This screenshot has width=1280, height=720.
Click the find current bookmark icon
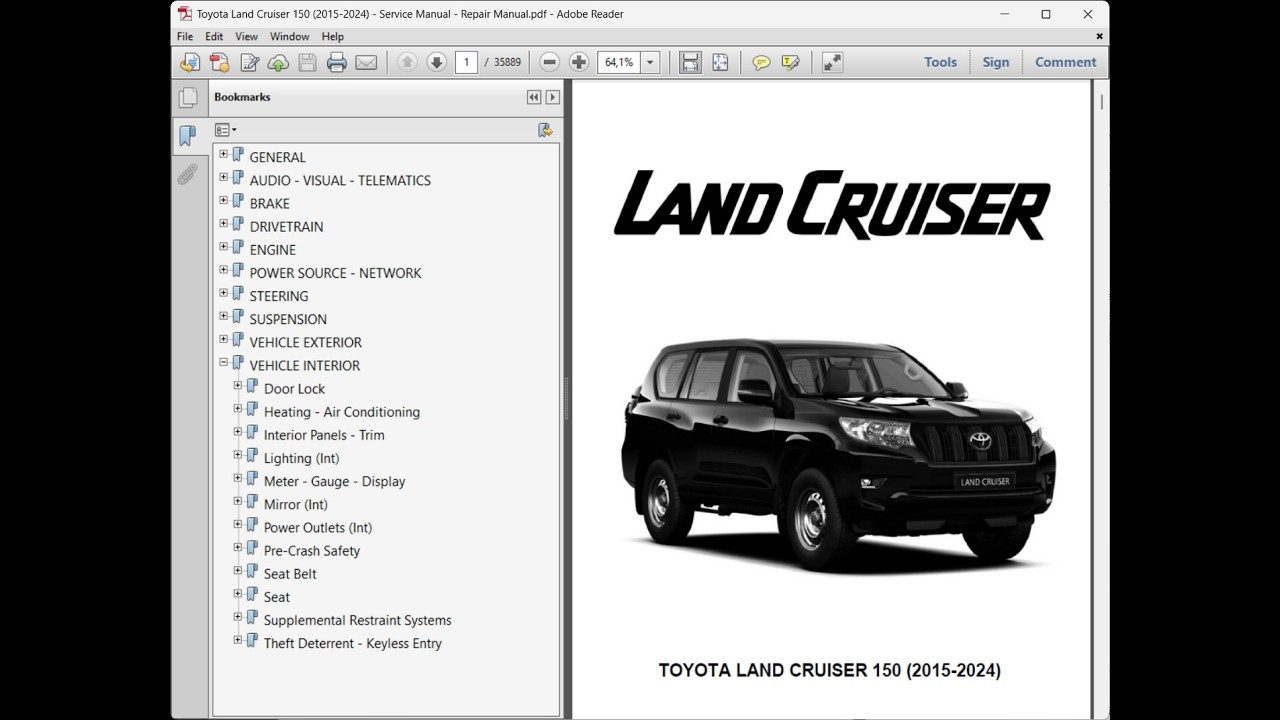545,130
